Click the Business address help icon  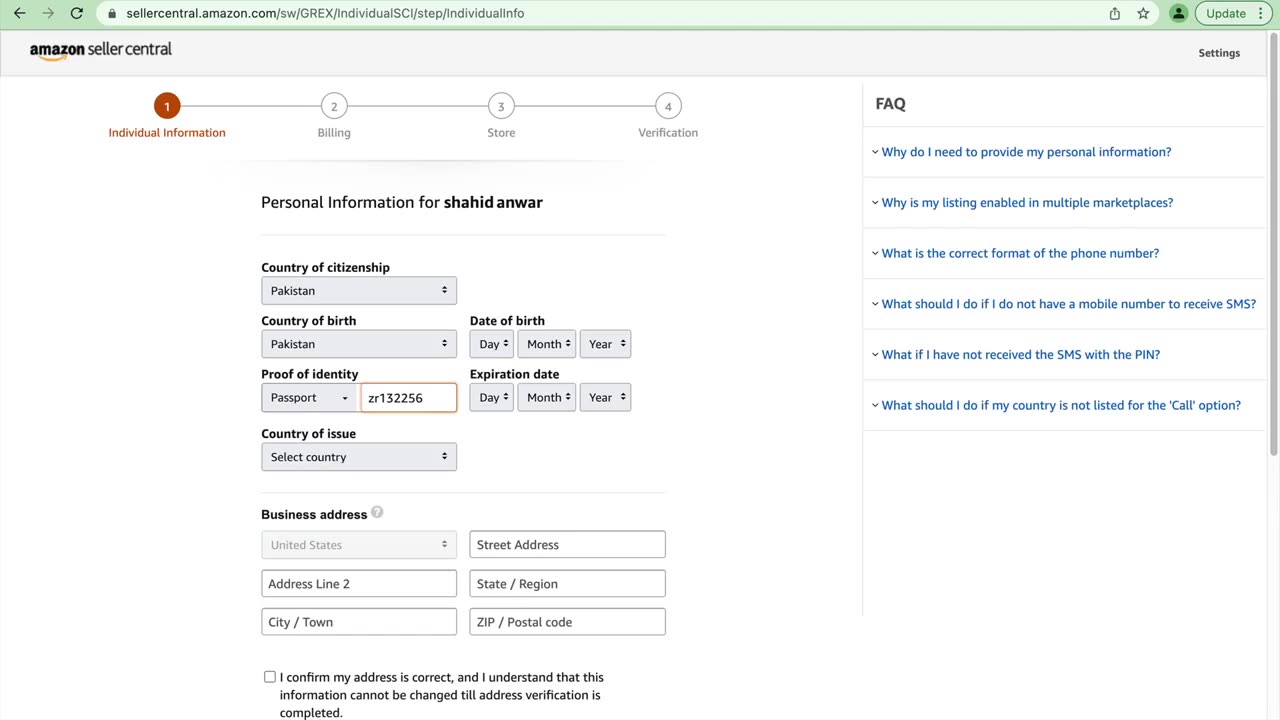[377, 512]
